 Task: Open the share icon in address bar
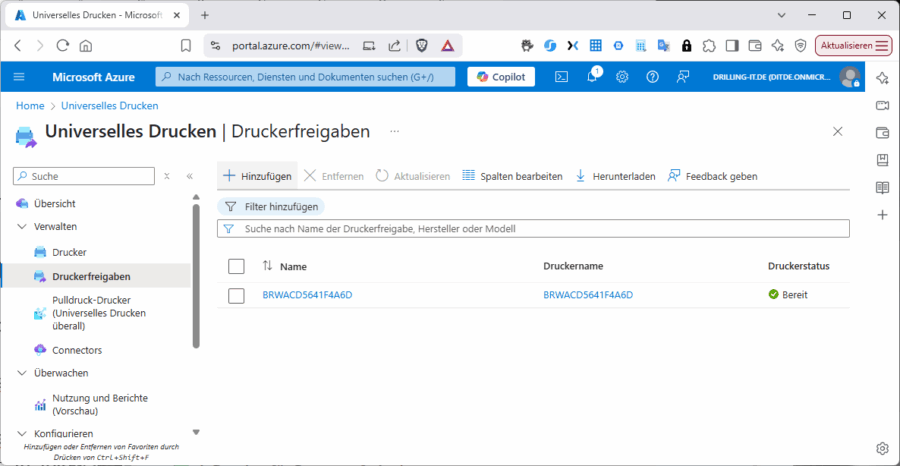pos(394,46)
